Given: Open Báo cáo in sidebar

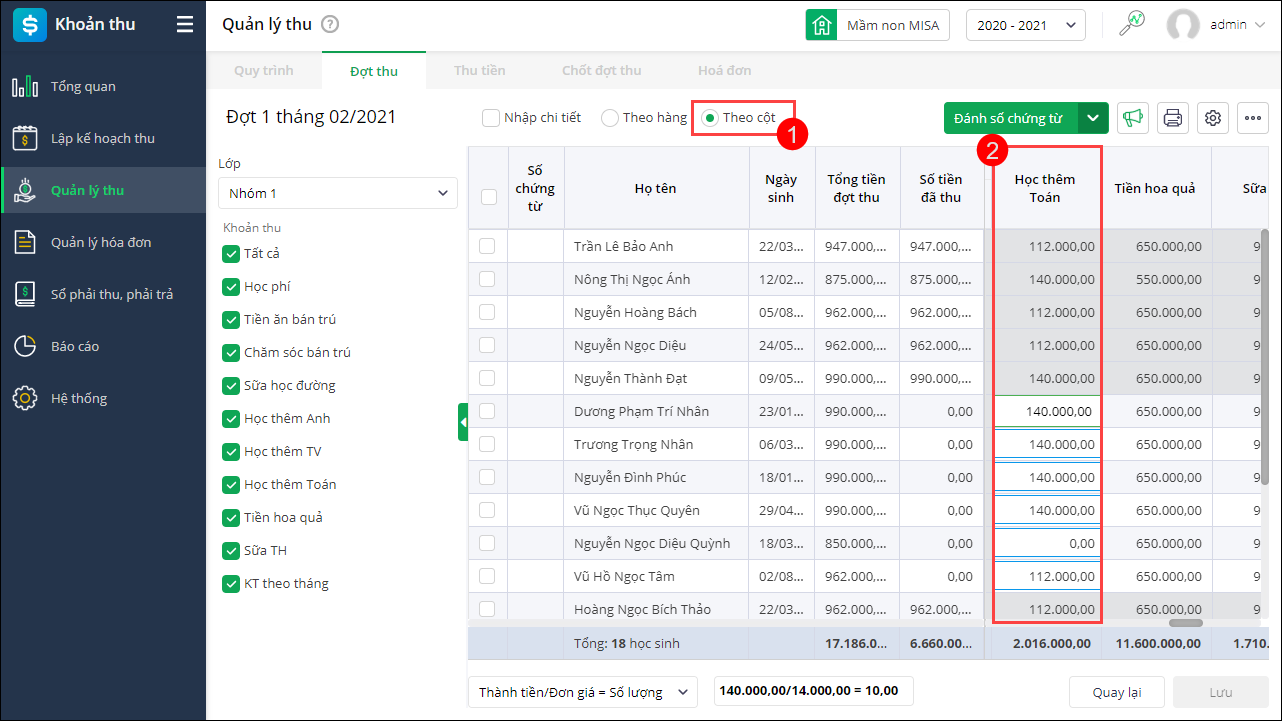Looking at the screenshot, I should tap(103, 347).
